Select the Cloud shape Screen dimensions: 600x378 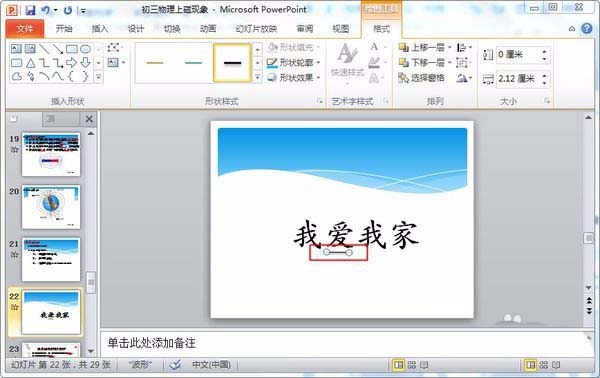[16, 77]
